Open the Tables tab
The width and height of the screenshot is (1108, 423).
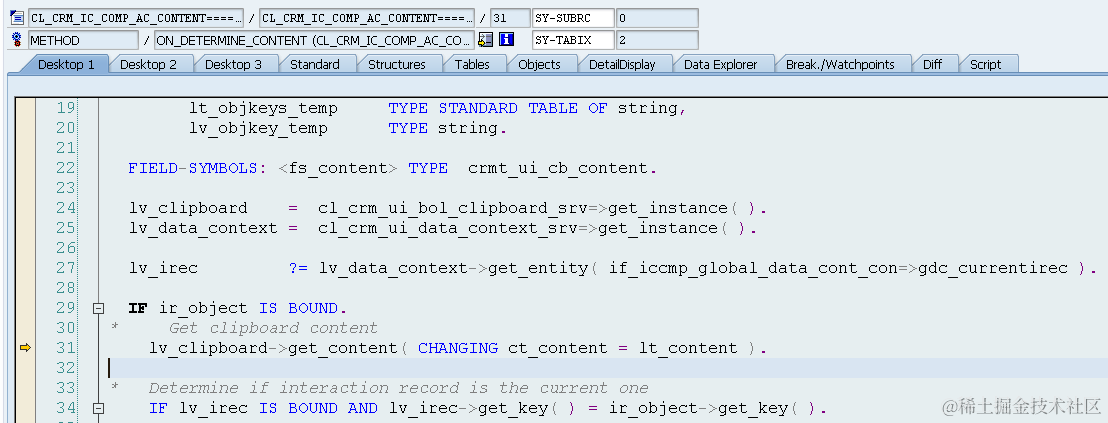tap(472, 64)
